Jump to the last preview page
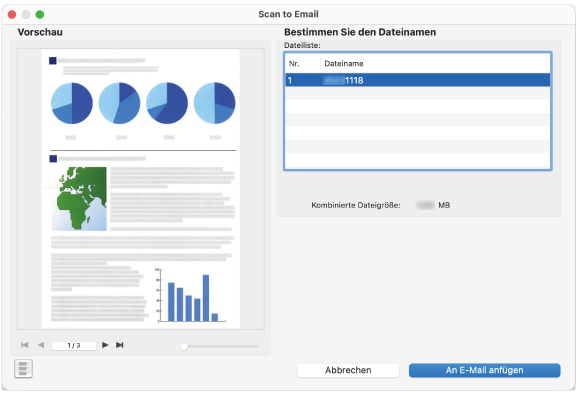 click(120, 345)
